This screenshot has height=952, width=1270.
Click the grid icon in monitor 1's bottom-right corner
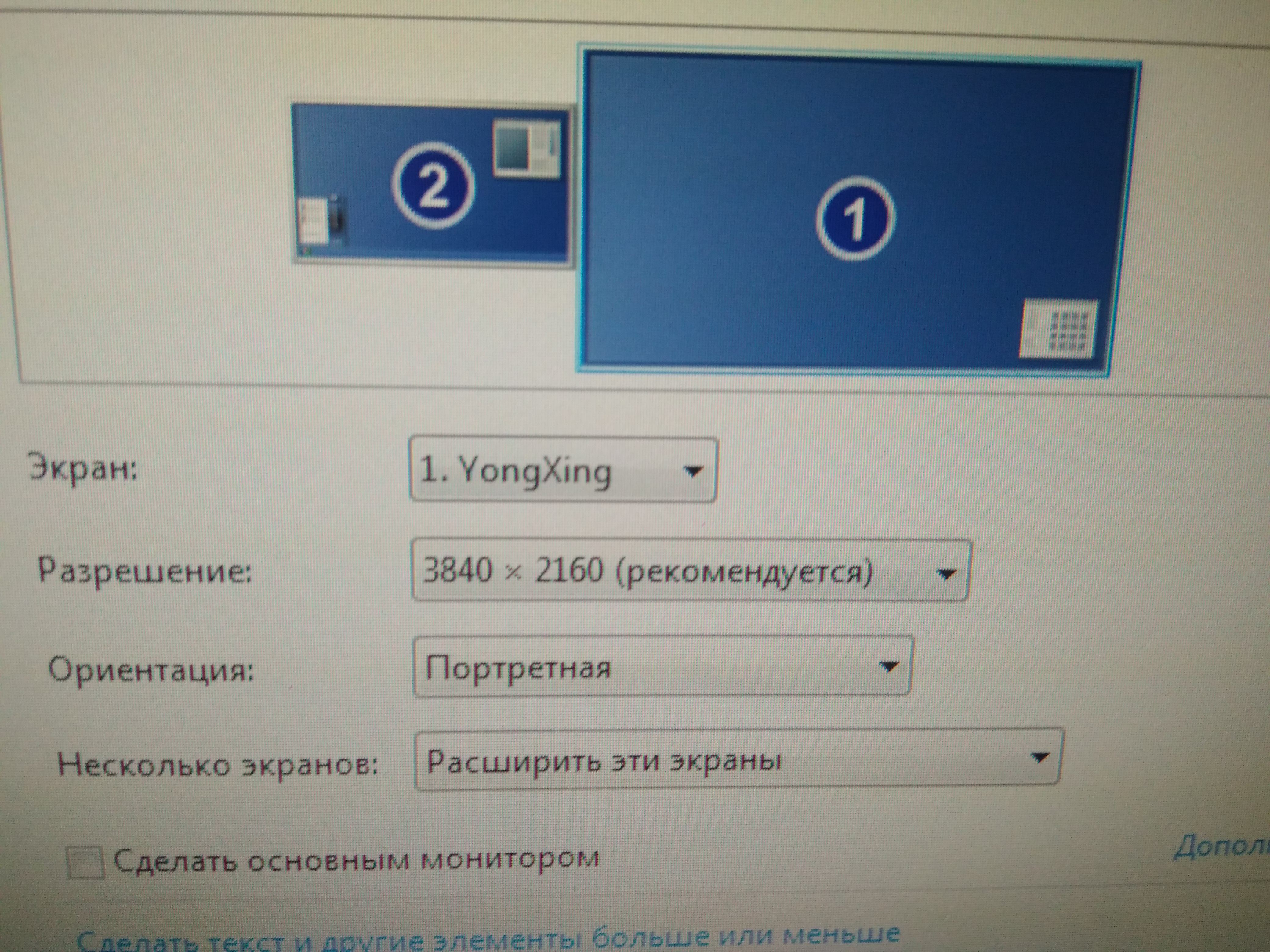pyautogui.click(x=1059, y=329)
